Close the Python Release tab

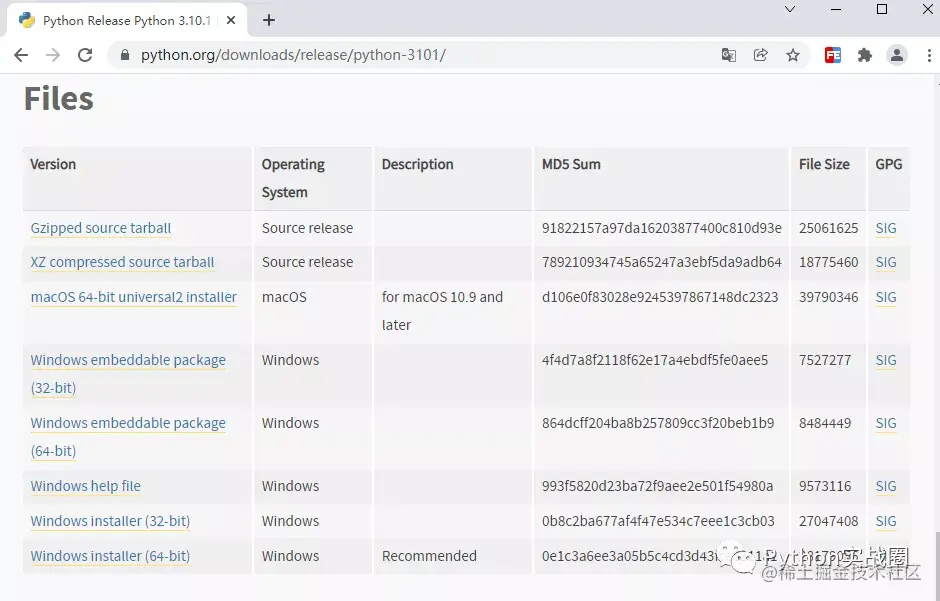point(231,20)
